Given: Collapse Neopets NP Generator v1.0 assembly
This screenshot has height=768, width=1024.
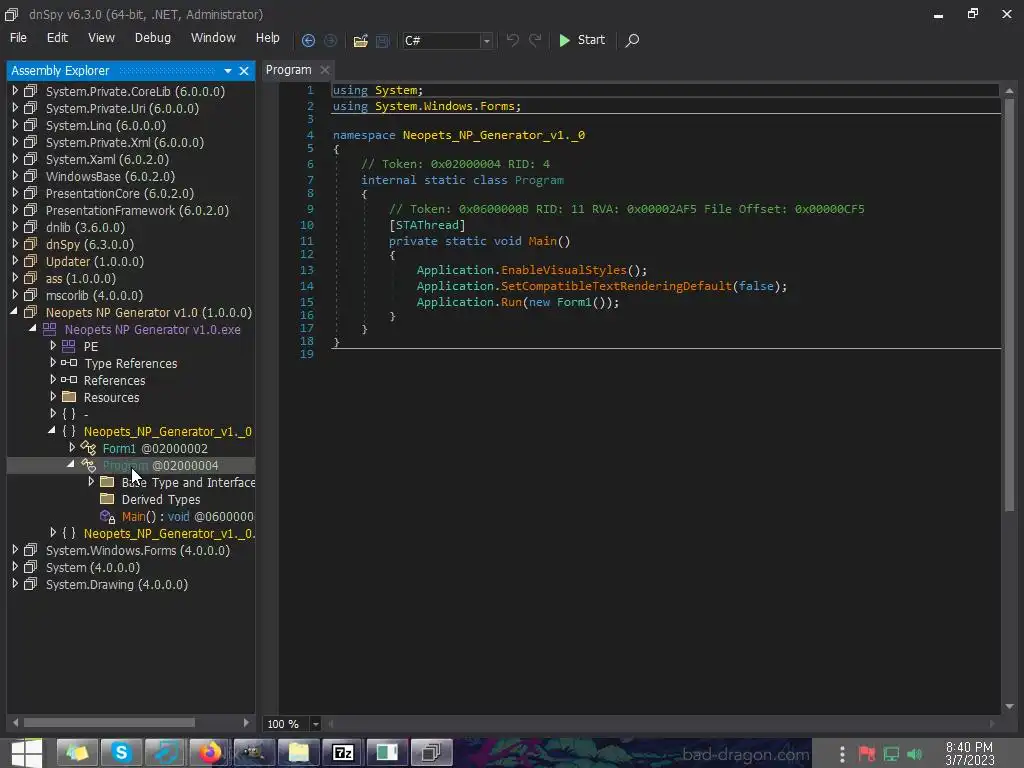Looking at the screenshot, I should (x=14, y=312).
